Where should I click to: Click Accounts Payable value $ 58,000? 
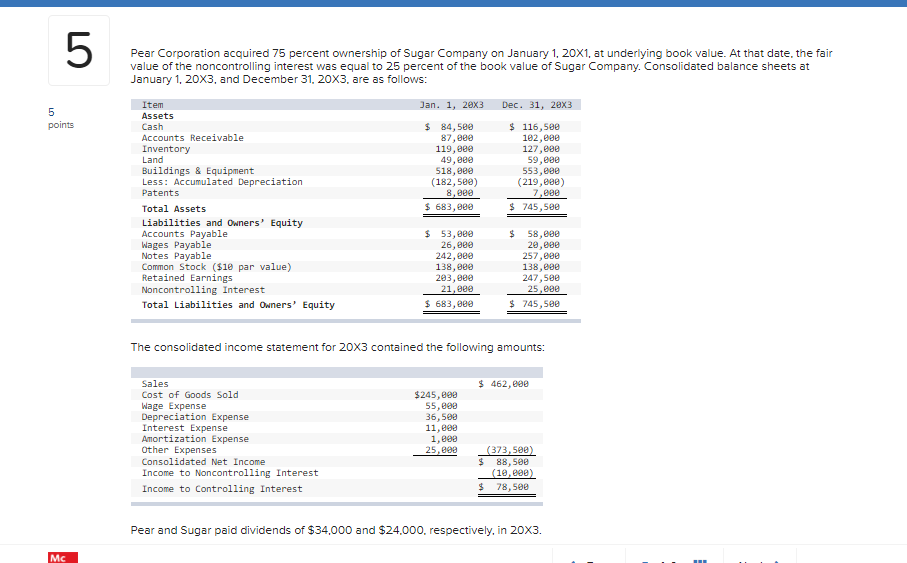(534, 234)
